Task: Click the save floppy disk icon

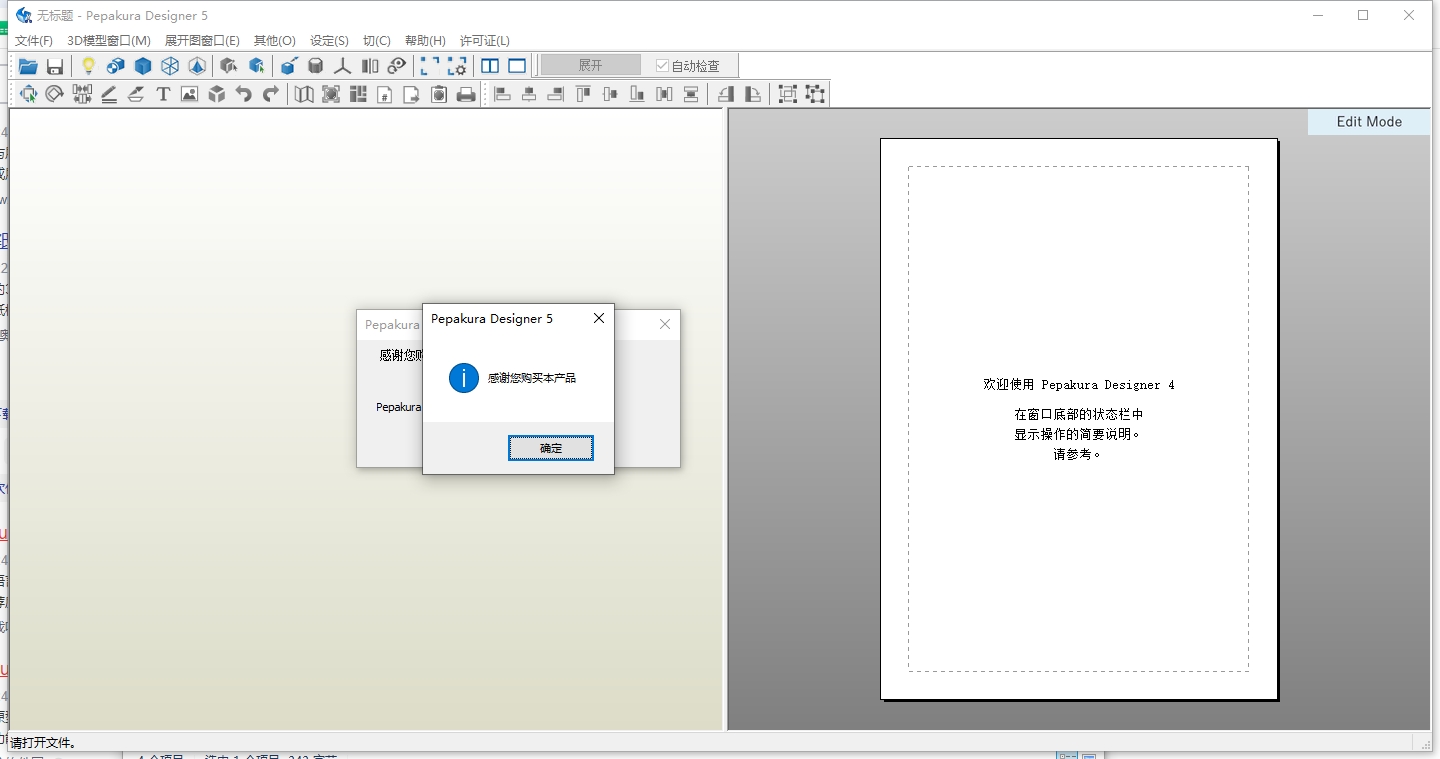Action: tap(55, 66)
